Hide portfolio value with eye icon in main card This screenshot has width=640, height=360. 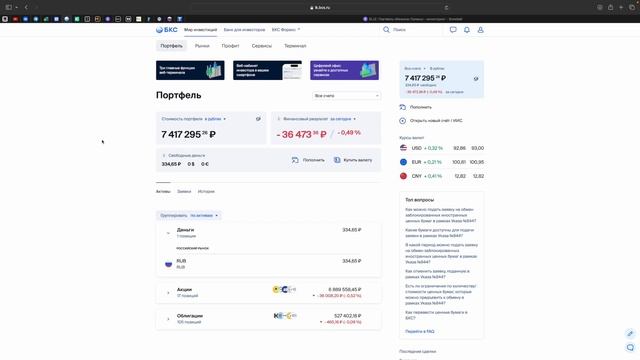(258, 119)
